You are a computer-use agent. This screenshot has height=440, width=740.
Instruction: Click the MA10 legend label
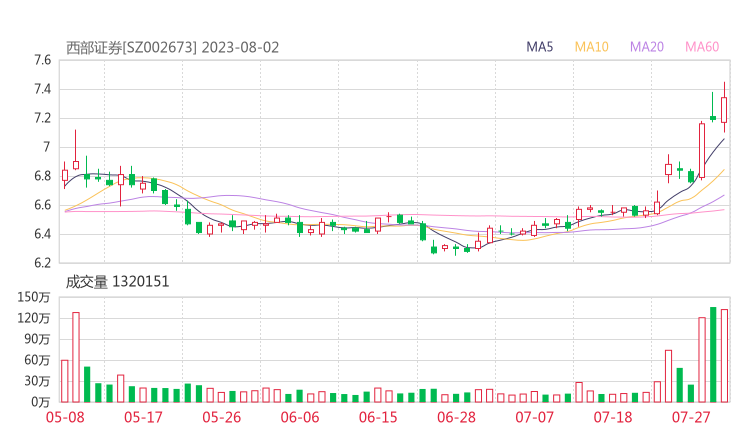click(591, 47)
